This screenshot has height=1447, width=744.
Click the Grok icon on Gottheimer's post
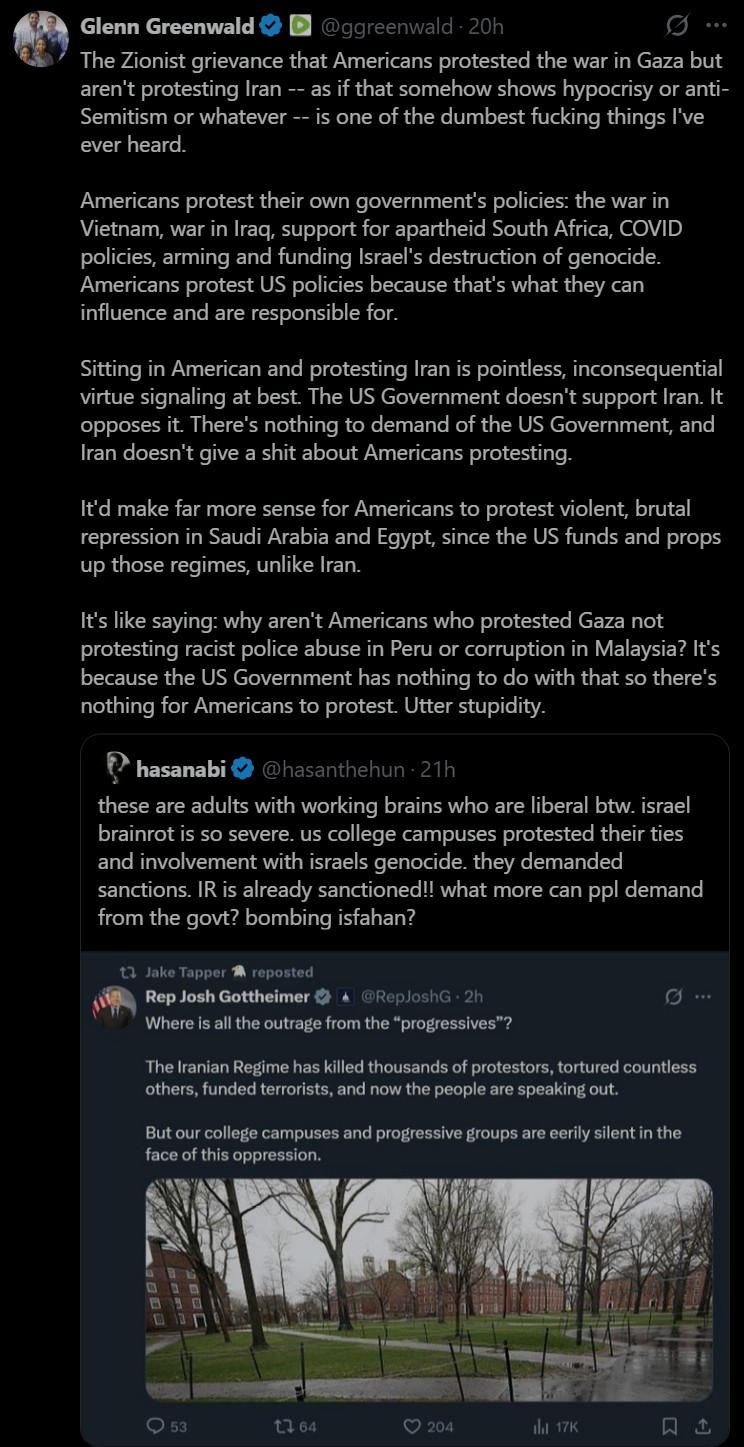click(x=674, y=996)
